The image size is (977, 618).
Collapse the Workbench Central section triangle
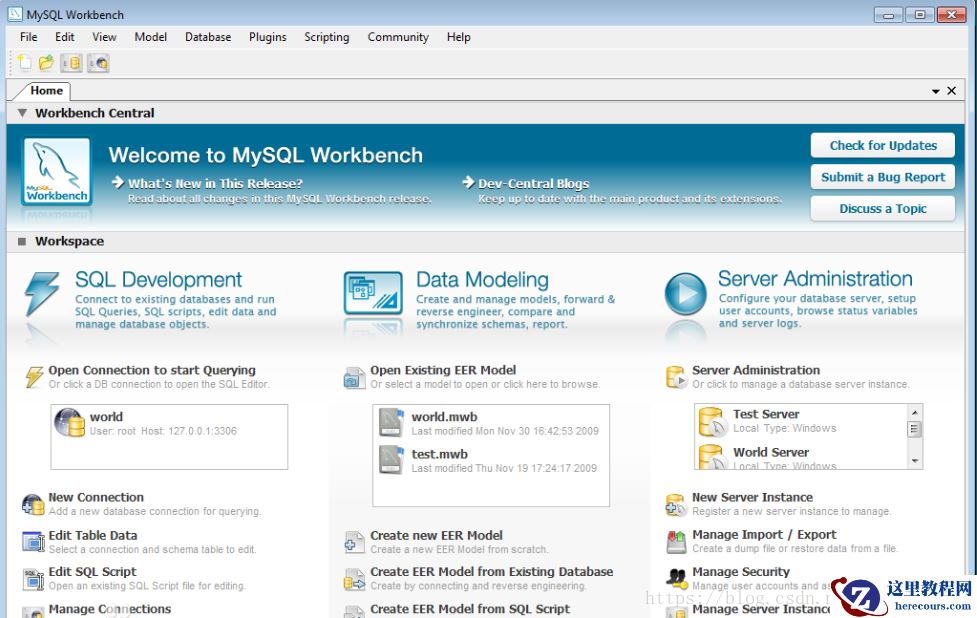tap(22, 113)
